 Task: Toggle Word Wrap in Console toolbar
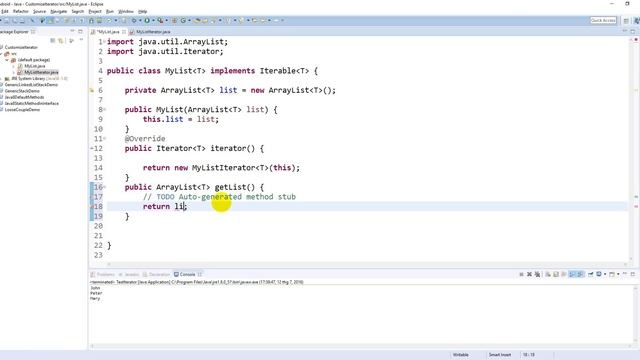564,274
